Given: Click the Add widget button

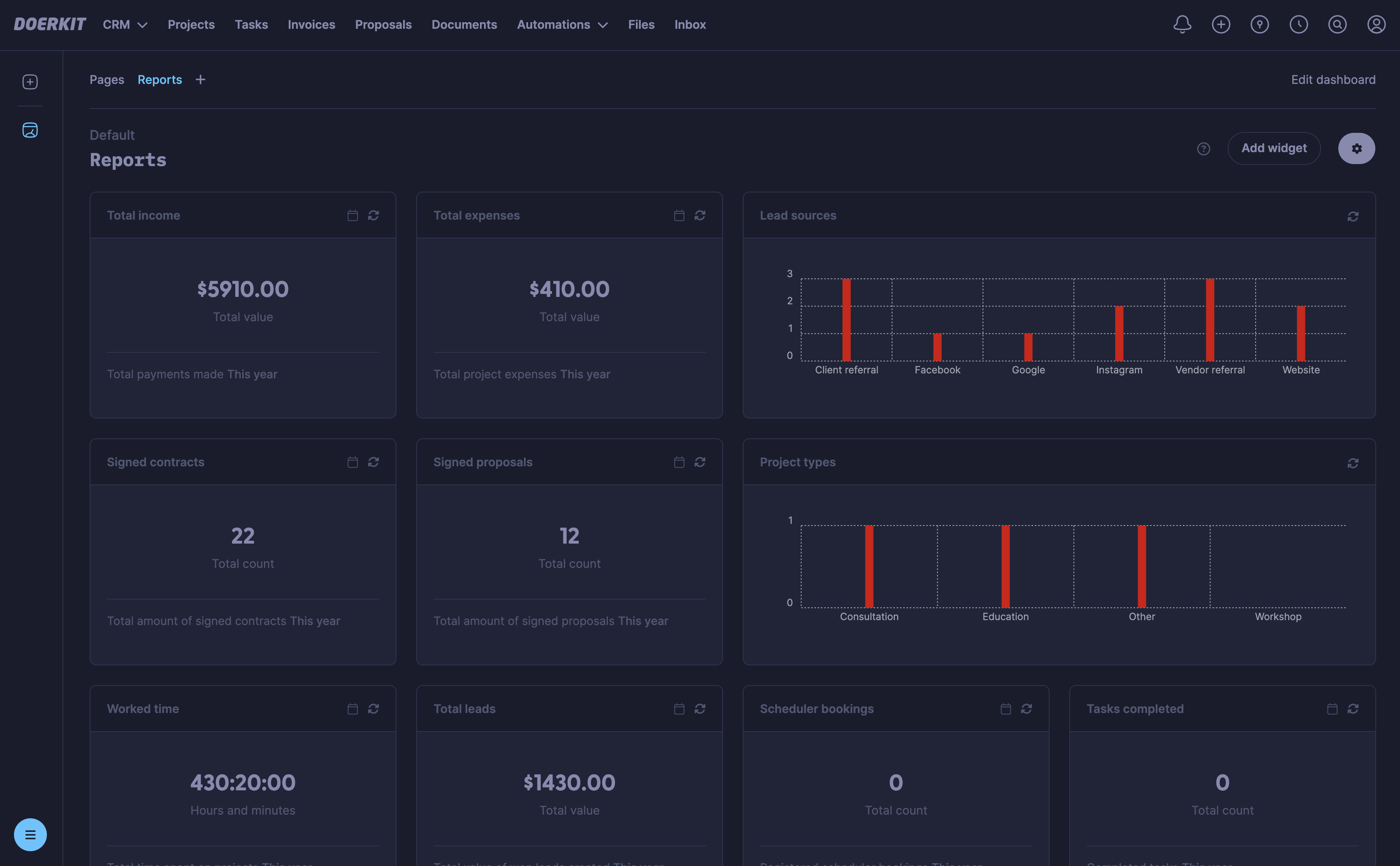Looking at the screenshot, I should click(1273, 148).
